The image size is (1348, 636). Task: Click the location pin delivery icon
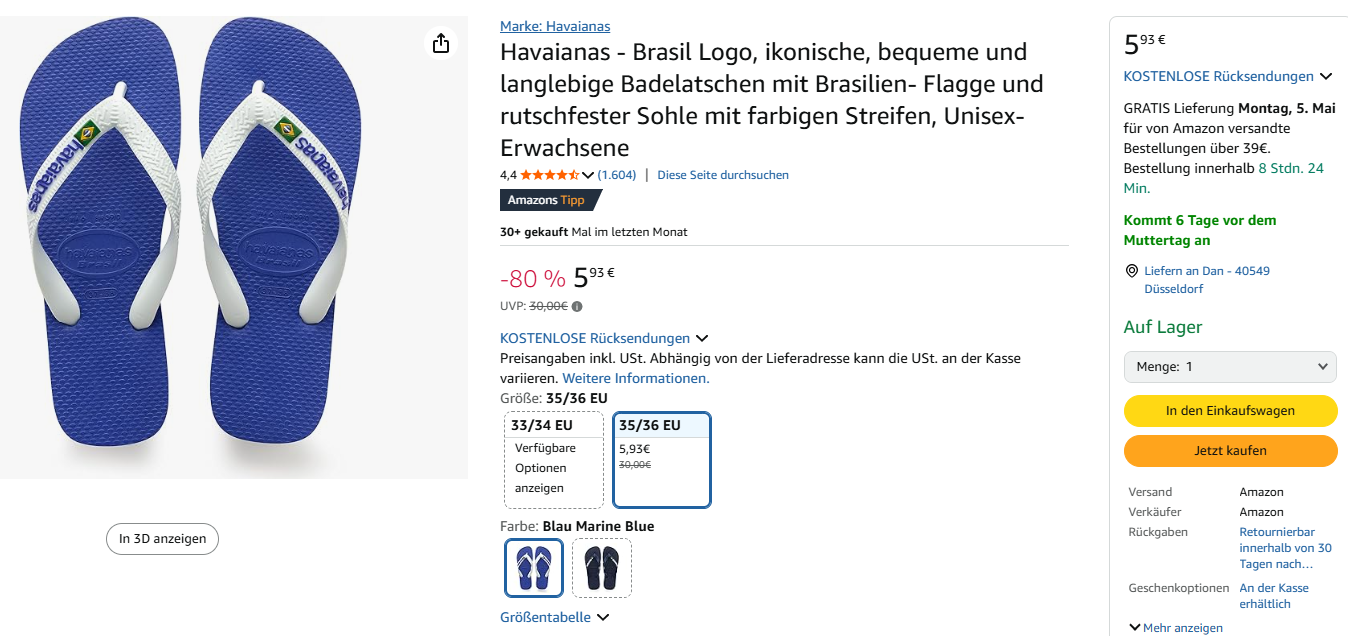[1132, 271]
